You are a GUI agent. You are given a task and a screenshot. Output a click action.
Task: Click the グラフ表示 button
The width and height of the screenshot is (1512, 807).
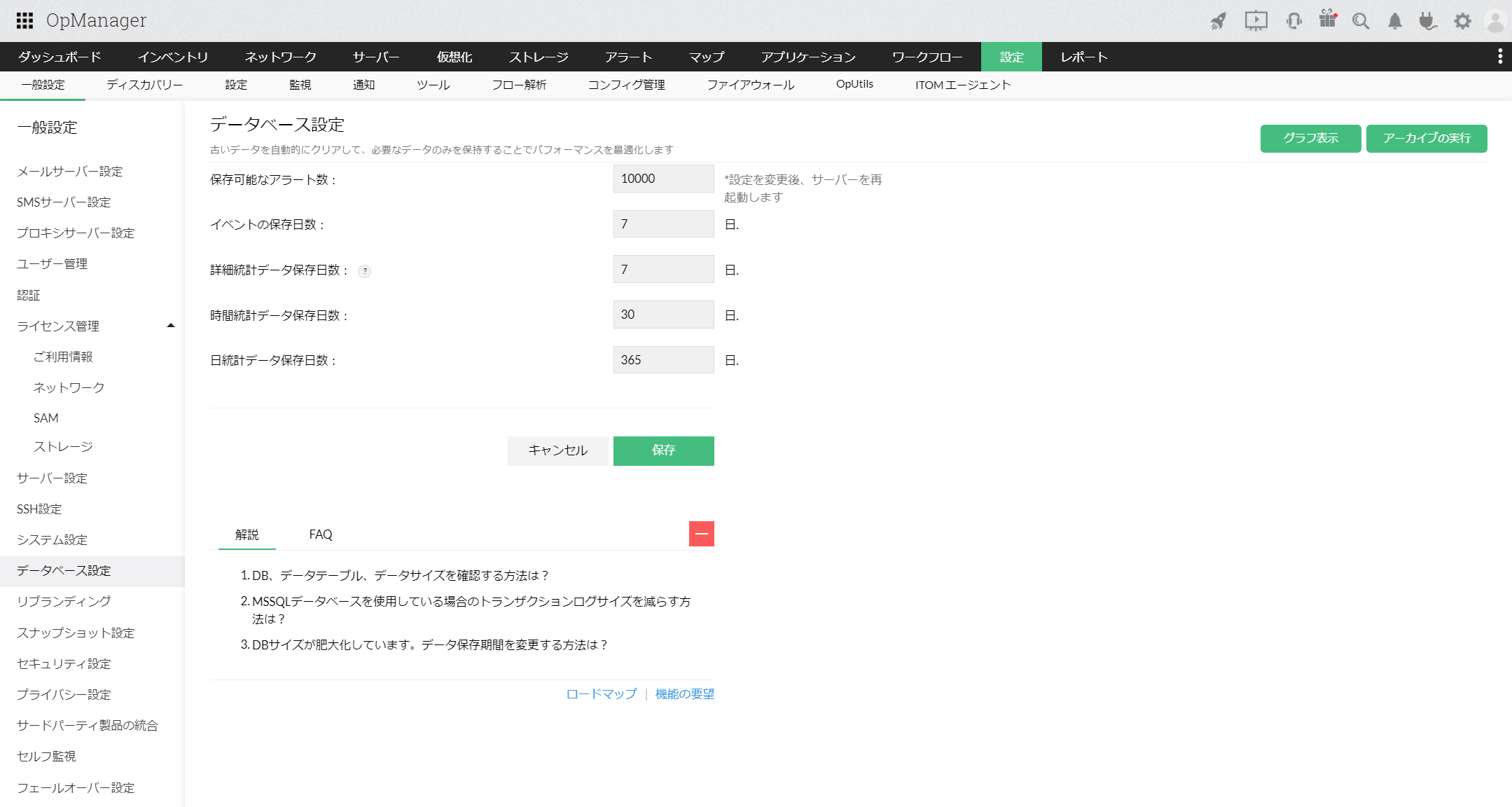click(1310, 138)
